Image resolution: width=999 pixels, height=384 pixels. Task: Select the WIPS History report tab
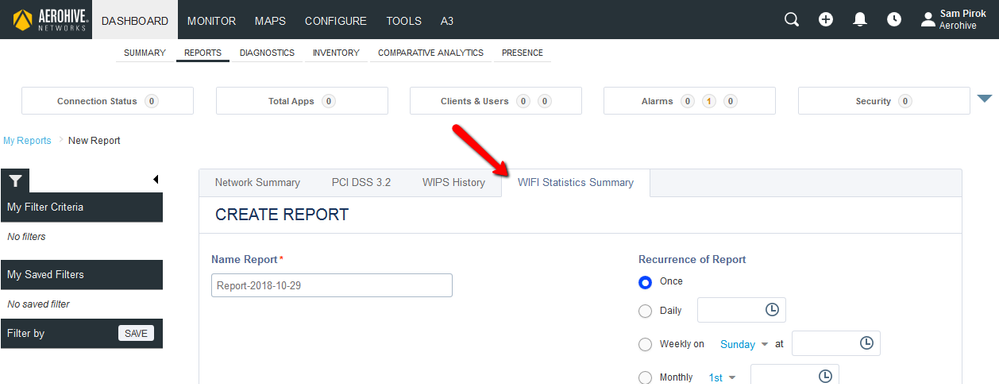(x=454, y=183)
